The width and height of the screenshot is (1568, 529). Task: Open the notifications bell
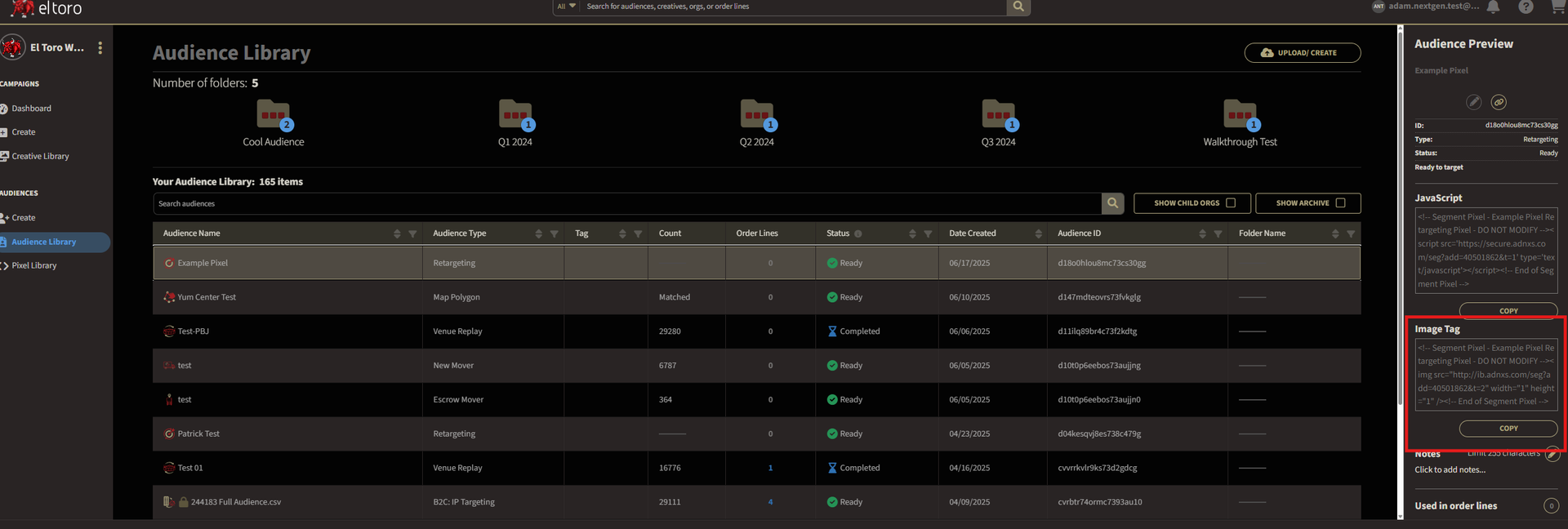point(1493,7)
